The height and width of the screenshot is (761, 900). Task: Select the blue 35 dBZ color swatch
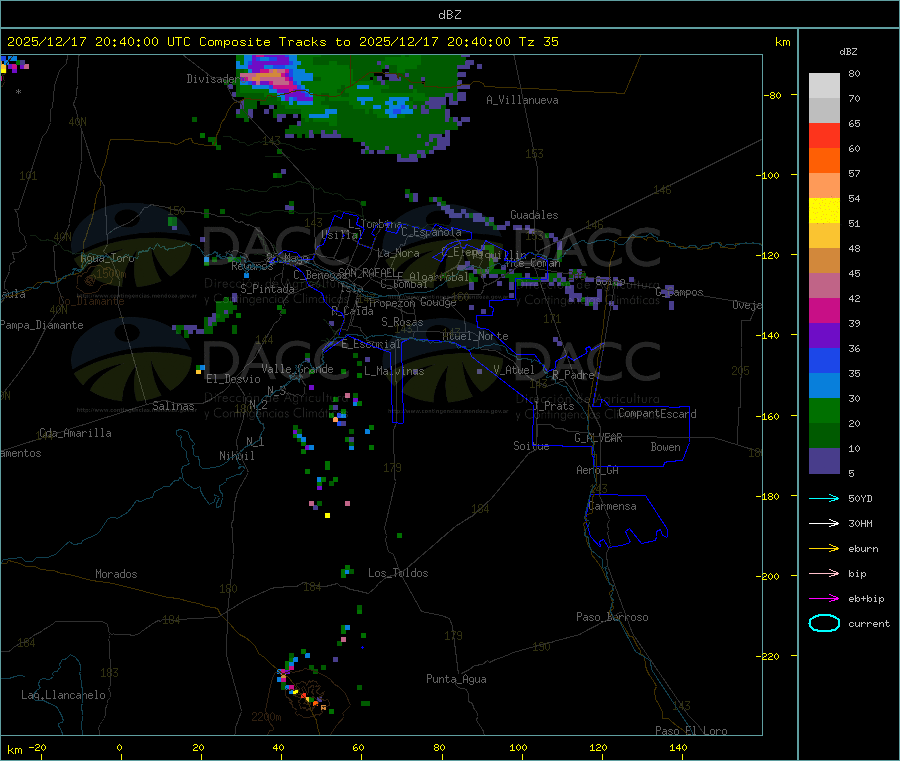tap(824, 360)
